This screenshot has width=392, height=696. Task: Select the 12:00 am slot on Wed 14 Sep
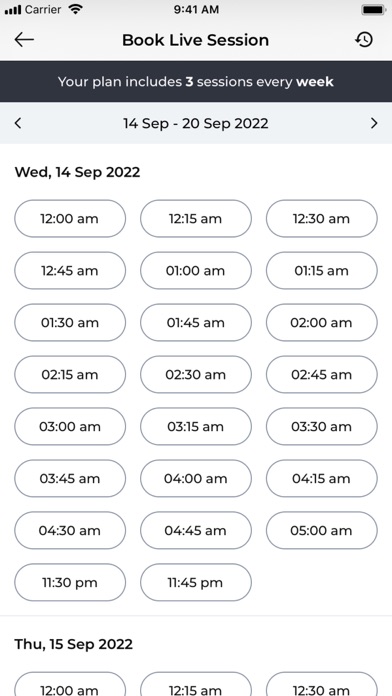(x=70, y=218)
